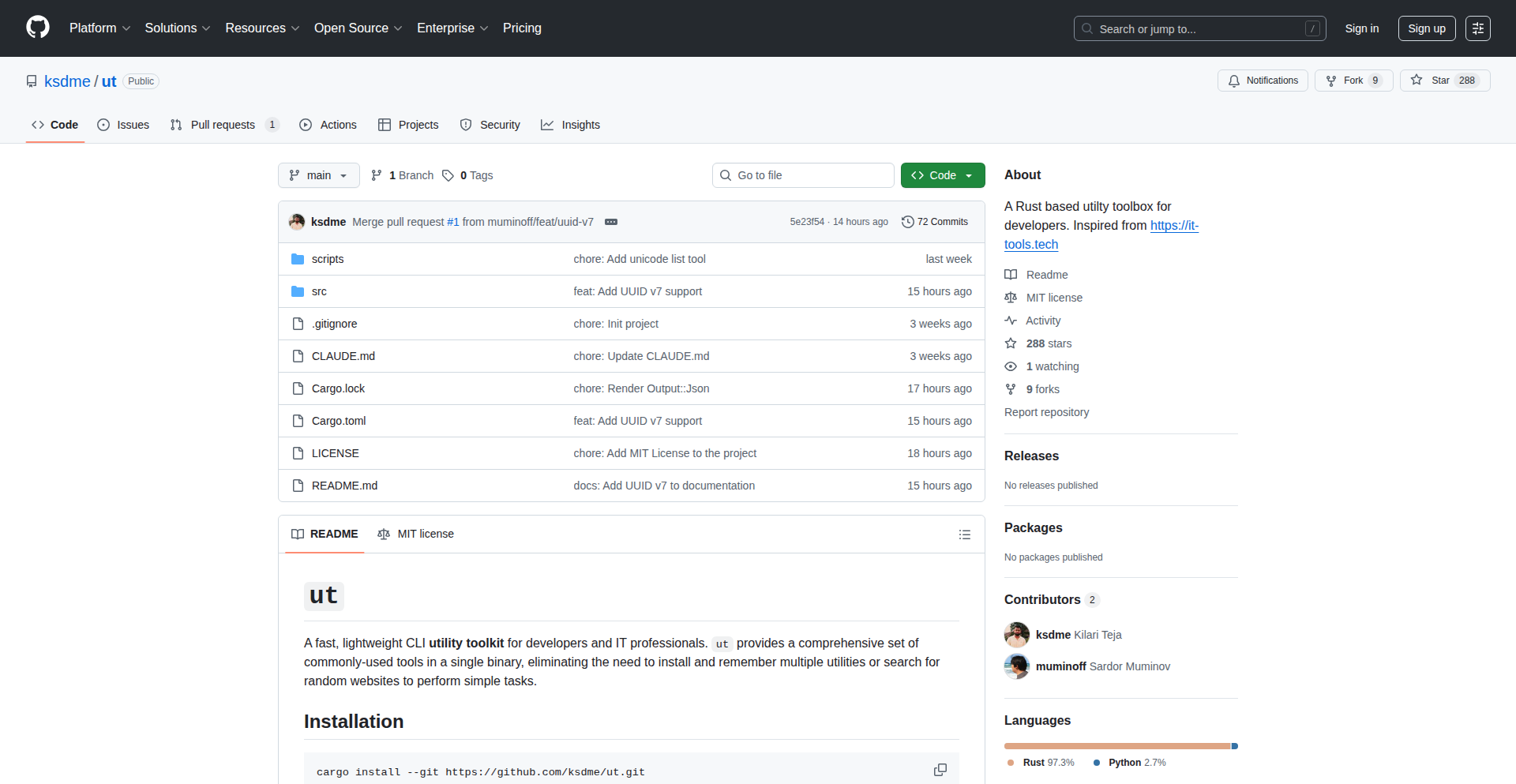
Task: Copy the cargo install command
Action: tap(940, 770)
